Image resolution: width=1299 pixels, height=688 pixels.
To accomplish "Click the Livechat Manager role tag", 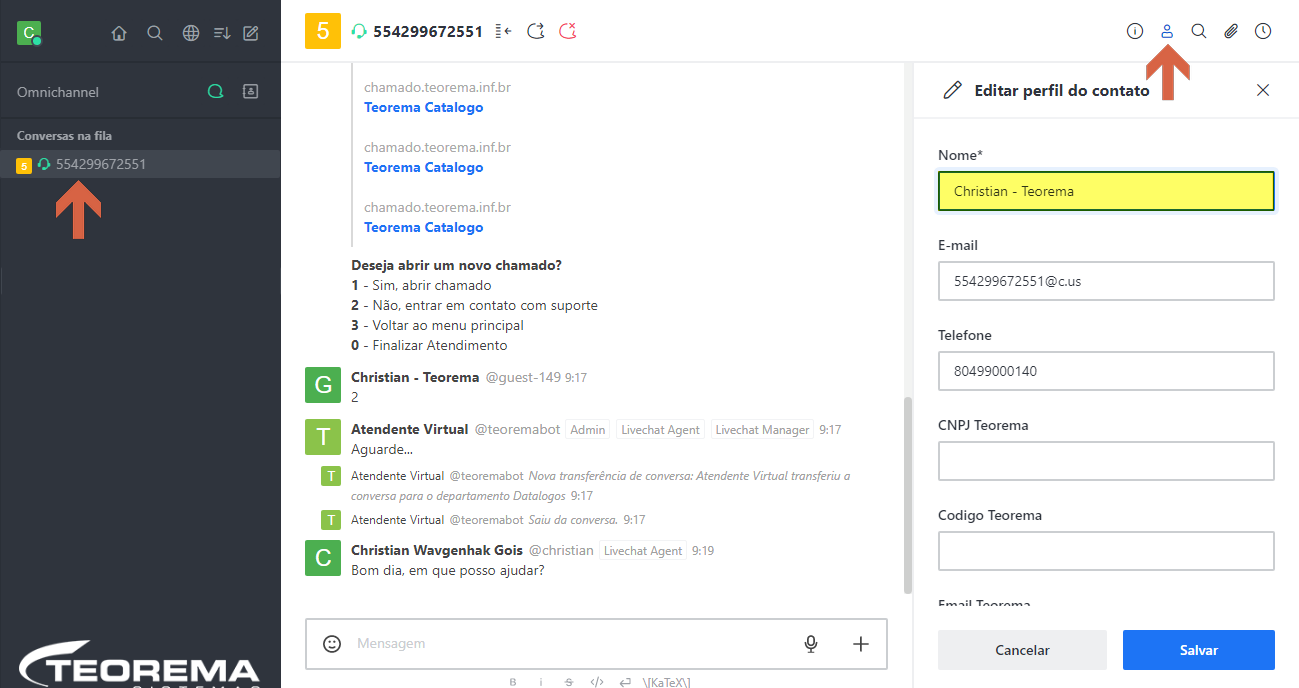I will click(x=762, y=430).
